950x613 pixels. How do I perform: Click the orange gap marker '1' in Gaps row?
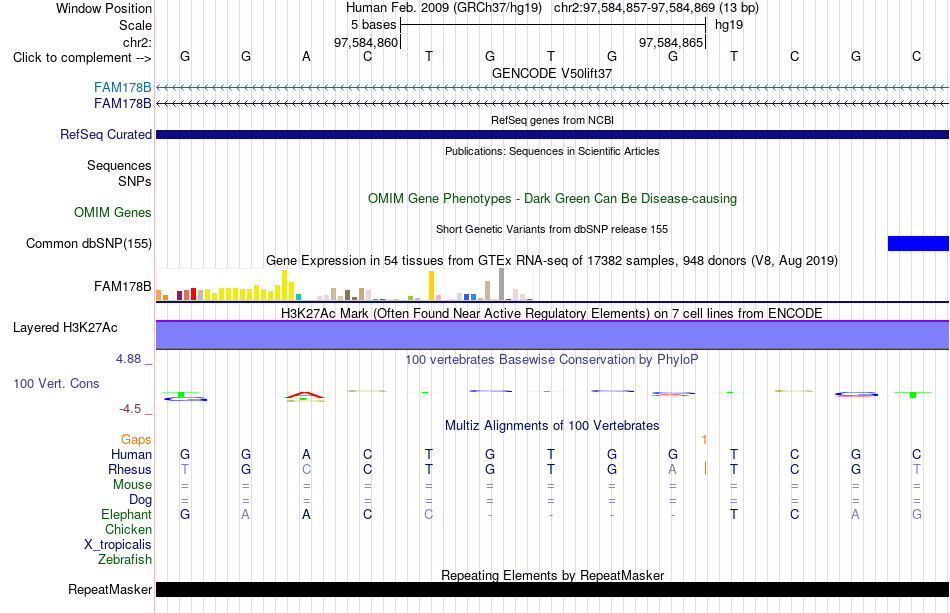[x=704, y=439]
